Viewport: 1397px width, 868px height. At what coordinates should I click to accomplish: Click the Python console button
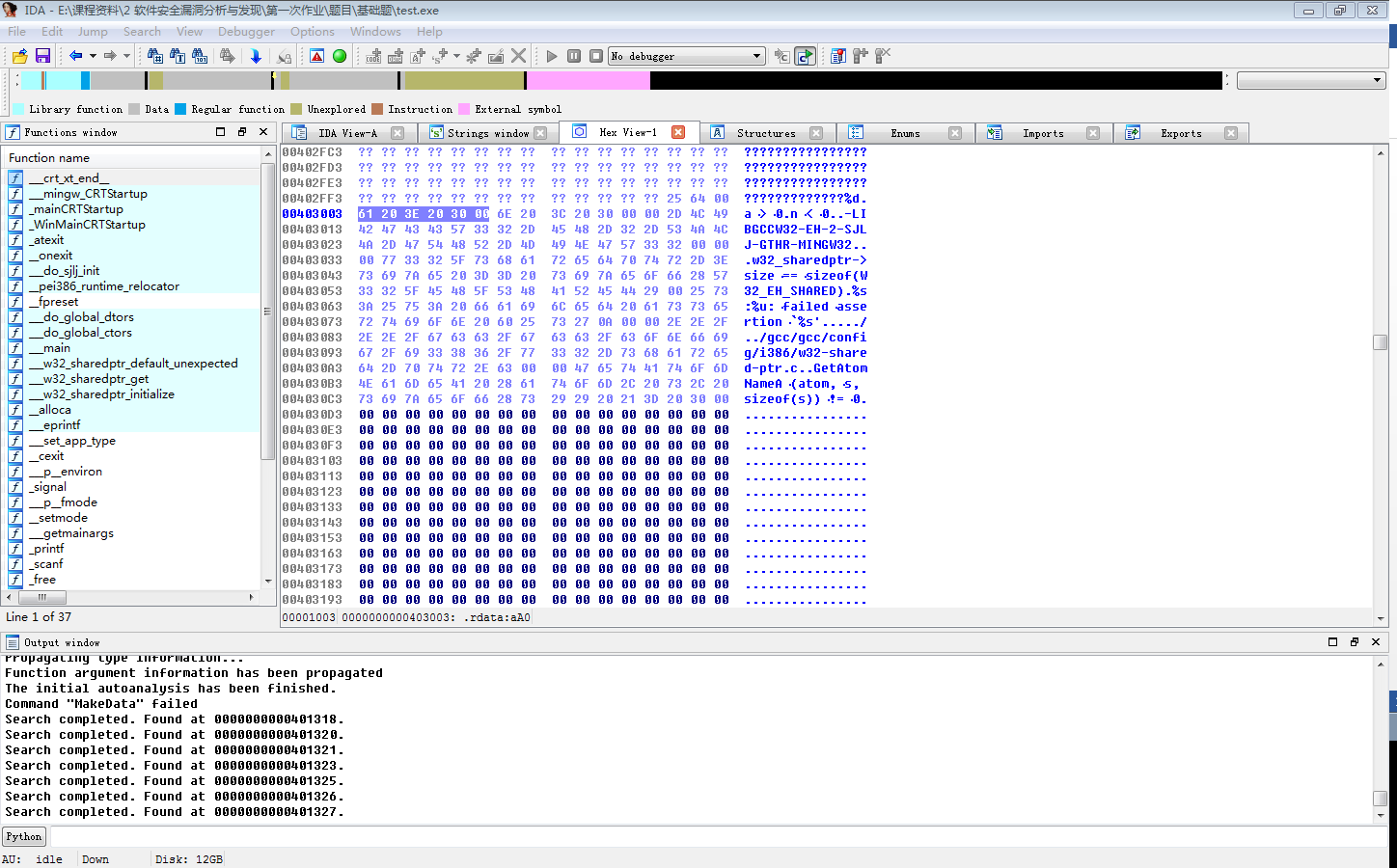coord(24,836)
